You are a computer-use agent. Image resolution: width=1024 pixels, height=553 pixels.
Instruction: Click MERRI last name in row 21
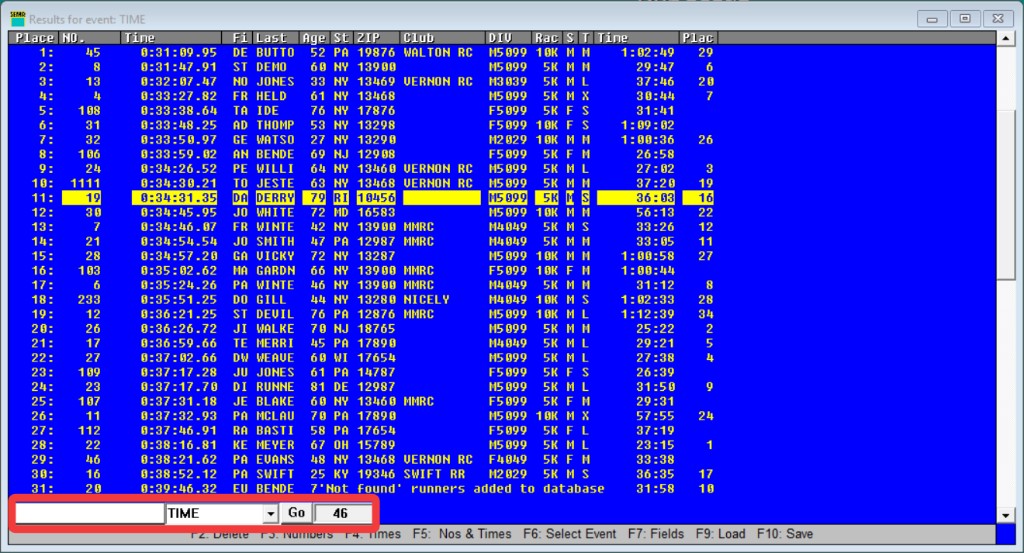tap(275, 343)
